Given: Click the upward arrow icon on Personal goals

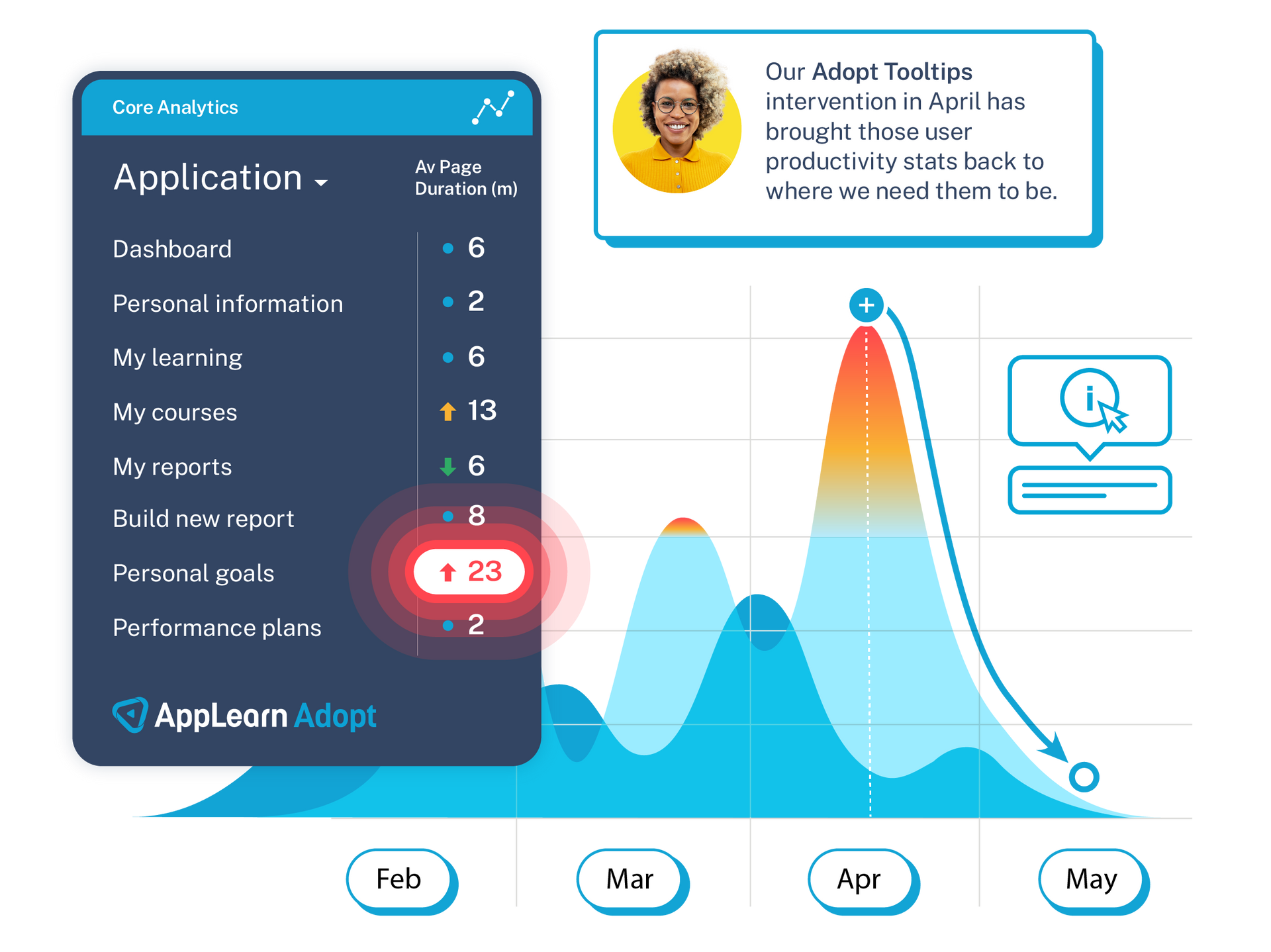Looking at the screenshot, I should click(432, 573).
